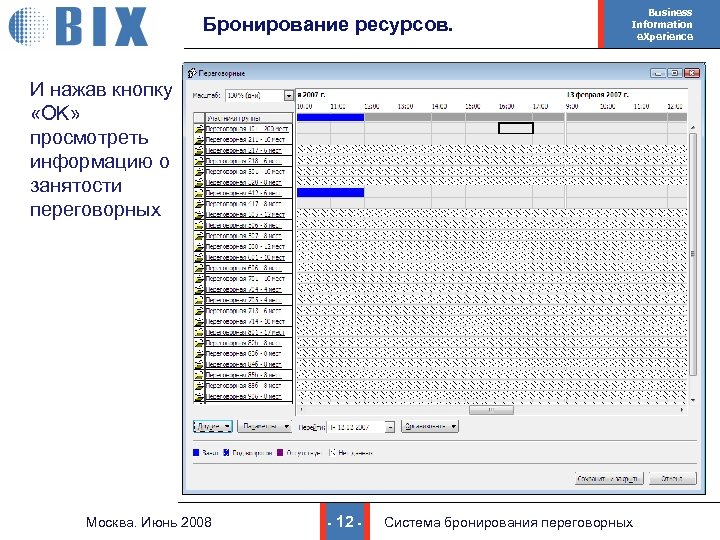Maximize the Переговорные window
The height and width of the screenshot is (540, 720).
(675, 73)
